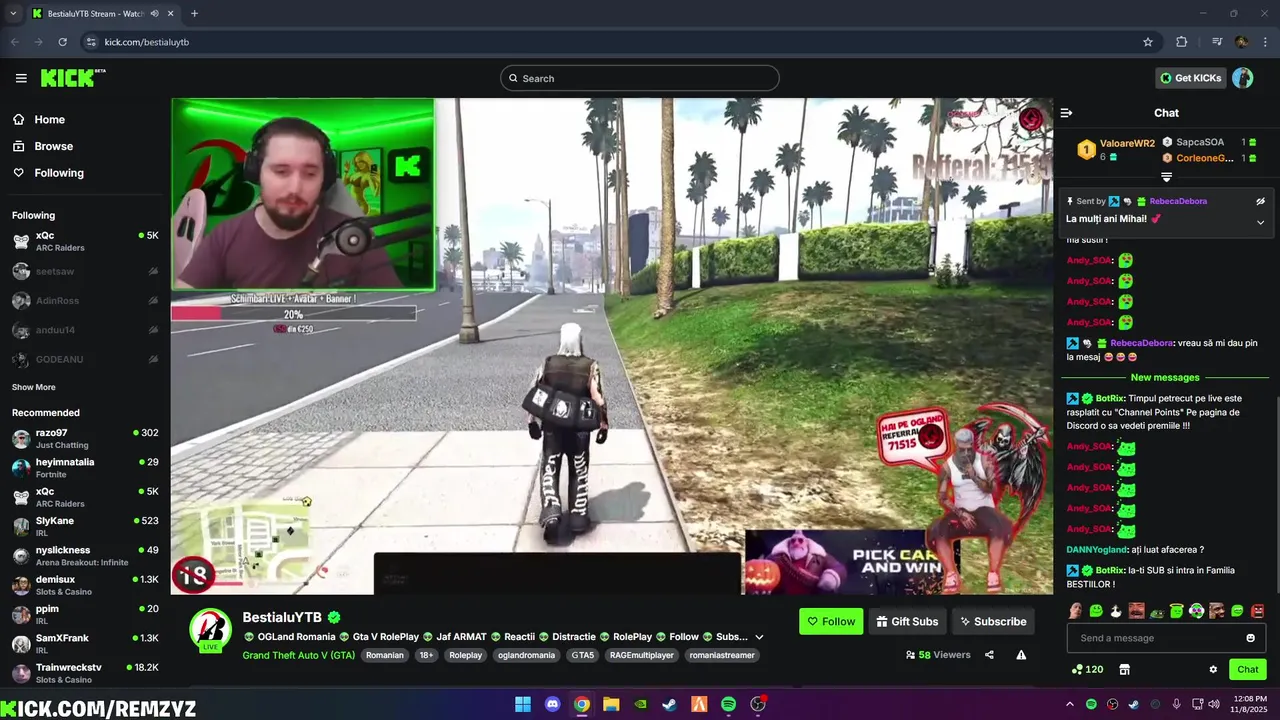Open xQc channel in Following list
Viewport: 1280px width, 720px height.
click(85, 241)
